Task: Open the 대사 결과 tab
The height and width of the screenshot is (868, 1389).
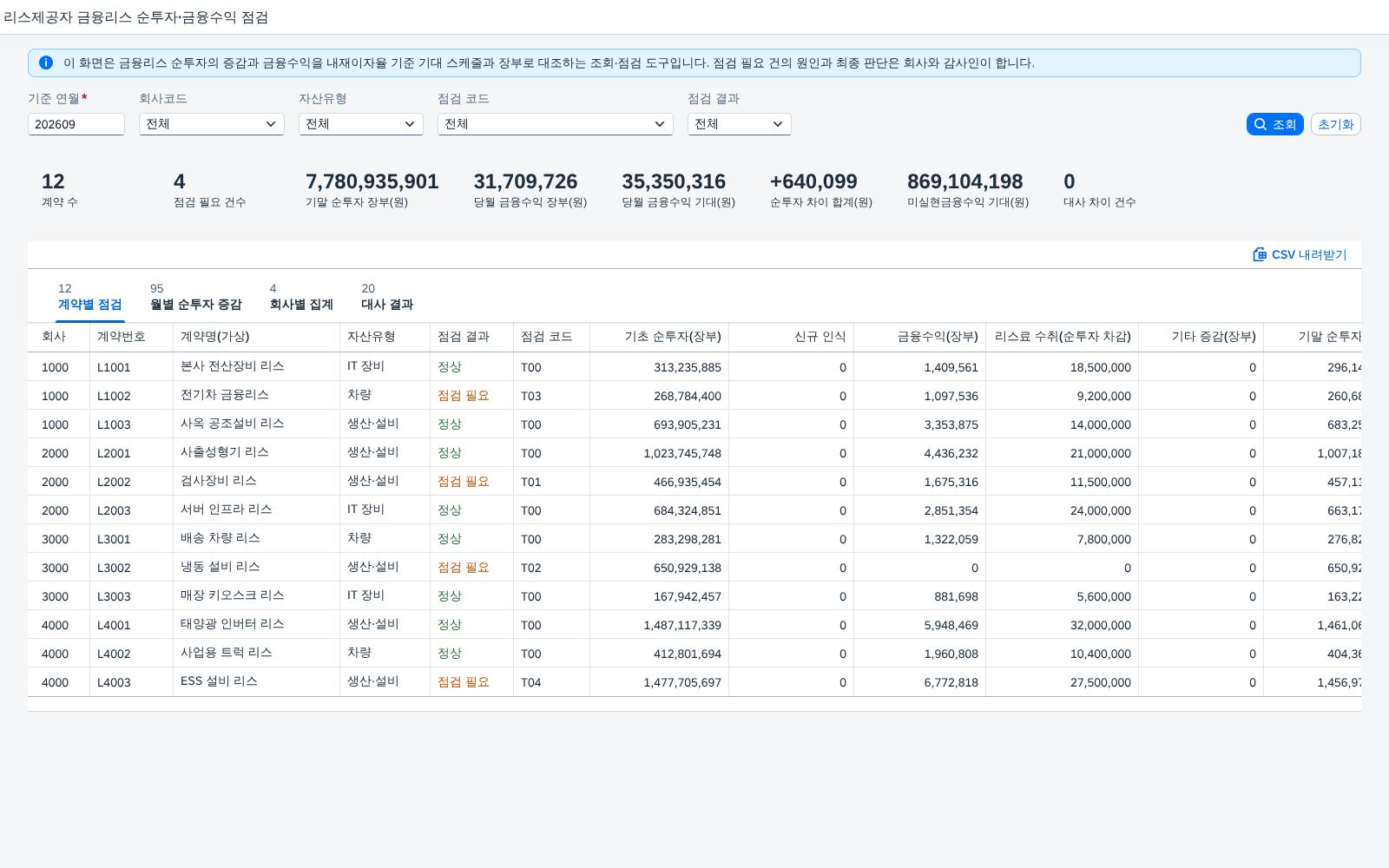Action: (387, 297)
